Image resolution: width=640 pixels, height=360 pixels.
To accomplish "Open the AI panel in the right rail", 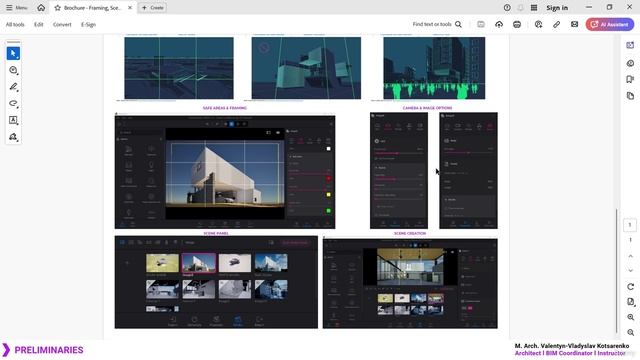I will [630, 45].
